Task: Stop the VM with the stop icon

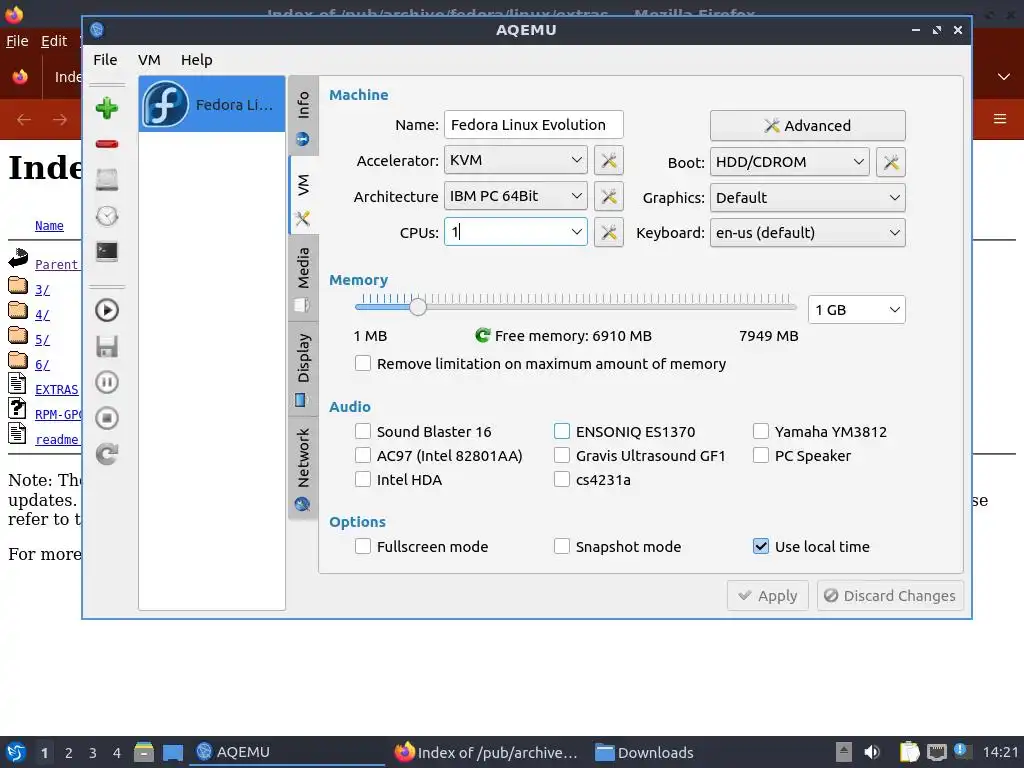Action: click(x=106, y=418)
